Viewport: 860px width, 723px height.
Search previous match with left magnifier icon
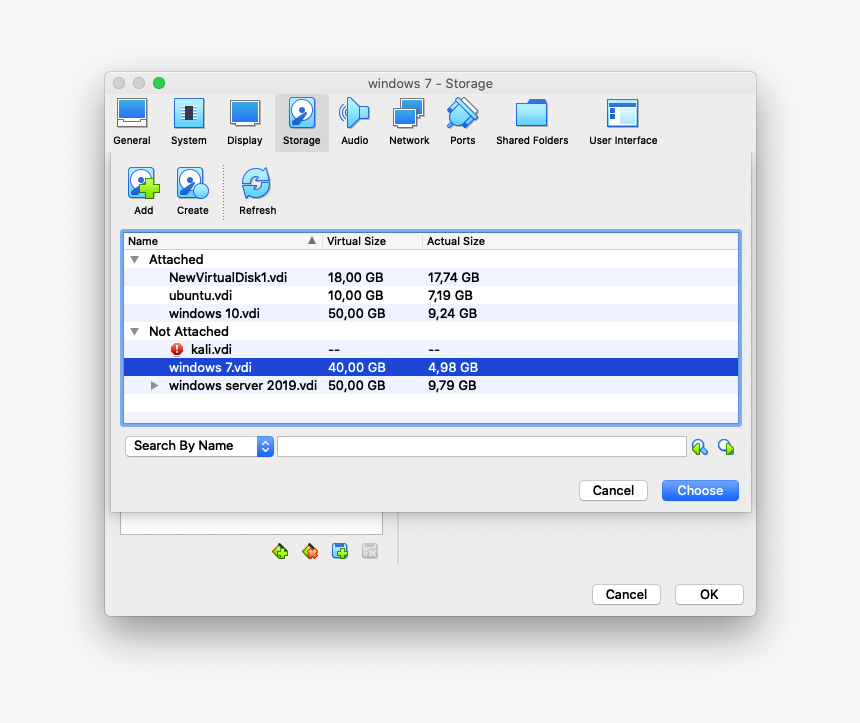[700, 446]
